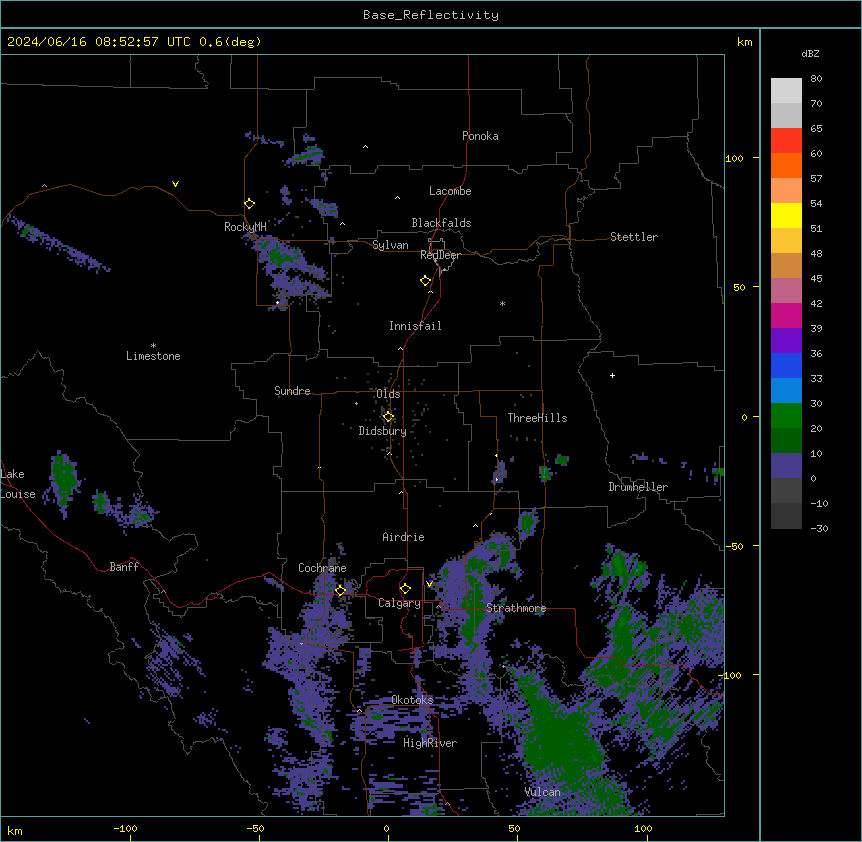862x842 pixels.
Task: Click the Ponoka city label
Action: [x=480, y=136]
